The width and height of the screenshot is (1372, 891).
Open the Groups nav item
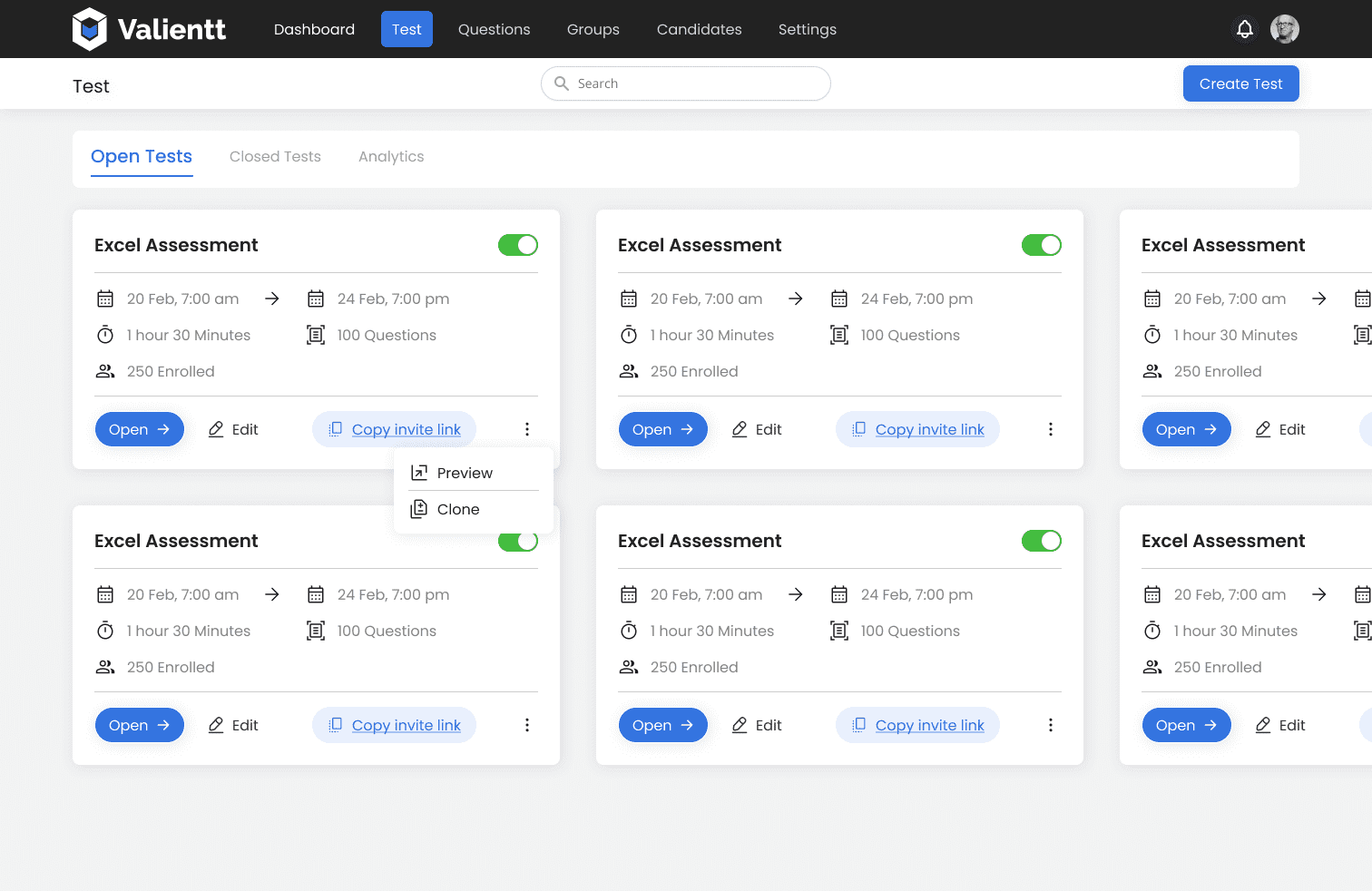tap(593, 29)
